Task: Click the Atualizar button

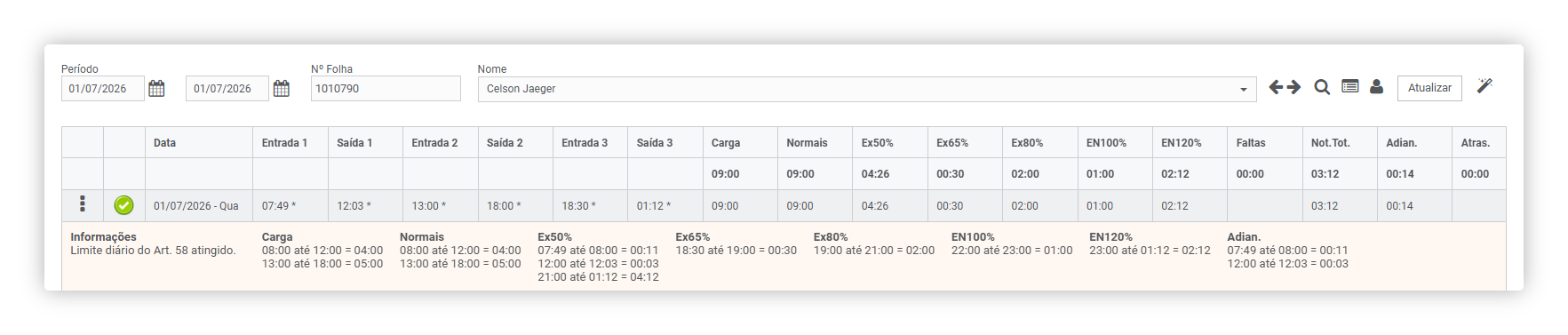Action: click(1429, 88)
